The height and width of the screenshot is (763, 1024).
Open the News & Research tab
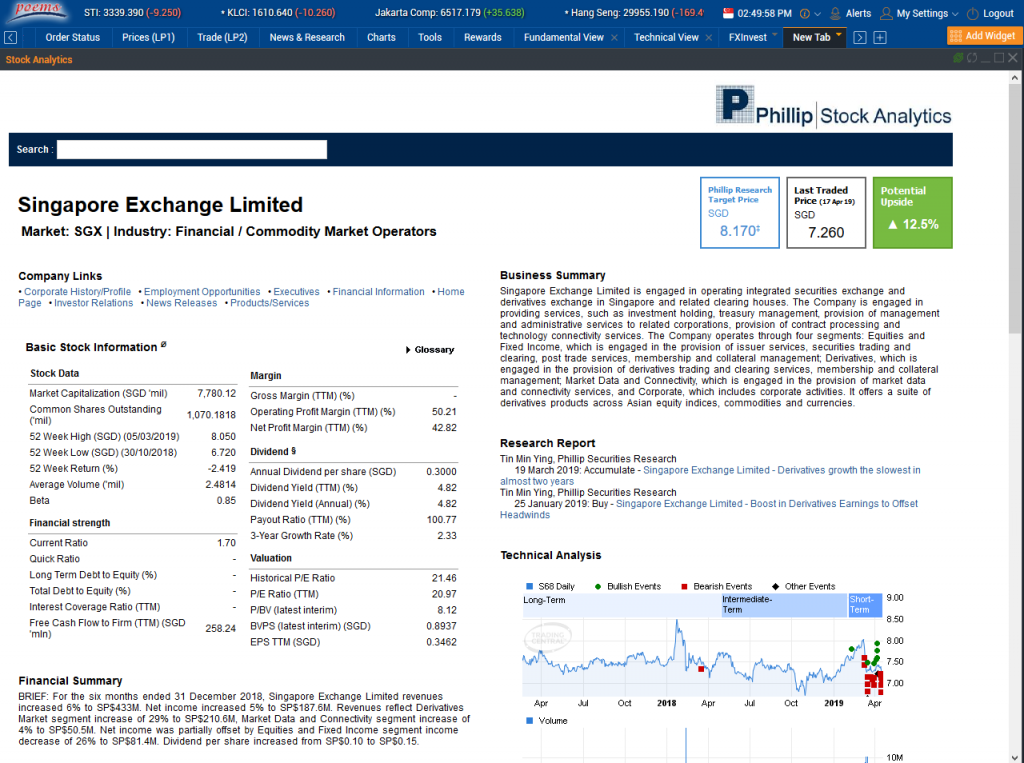[x=307, y=37]
